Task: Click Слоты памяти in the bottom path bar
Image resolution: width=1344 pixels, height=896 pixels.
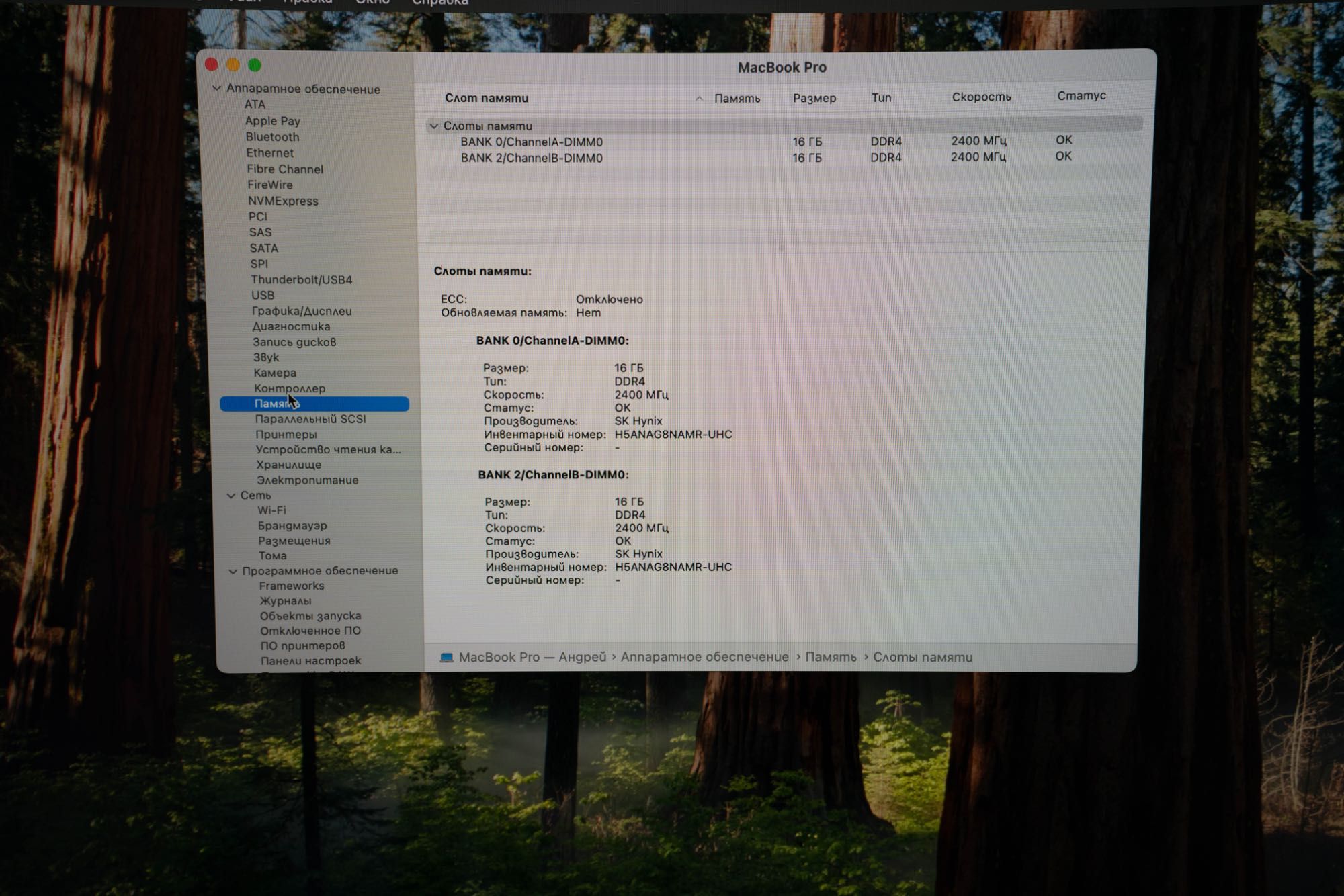Action: click(x=923, y=657)
